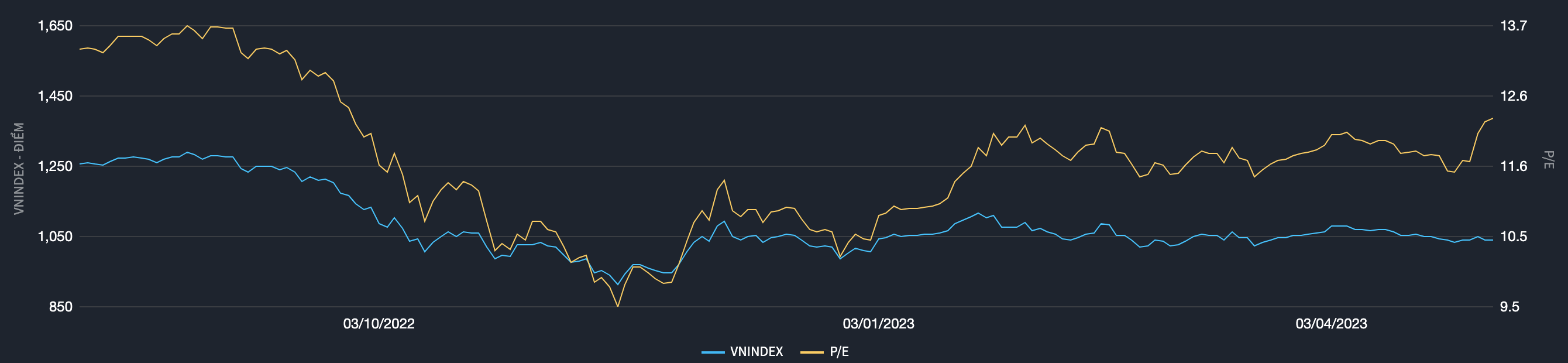This screenshot has width=1568, height=363.
Task: Hide the P/E series via legend label
Action: (839, 351)
